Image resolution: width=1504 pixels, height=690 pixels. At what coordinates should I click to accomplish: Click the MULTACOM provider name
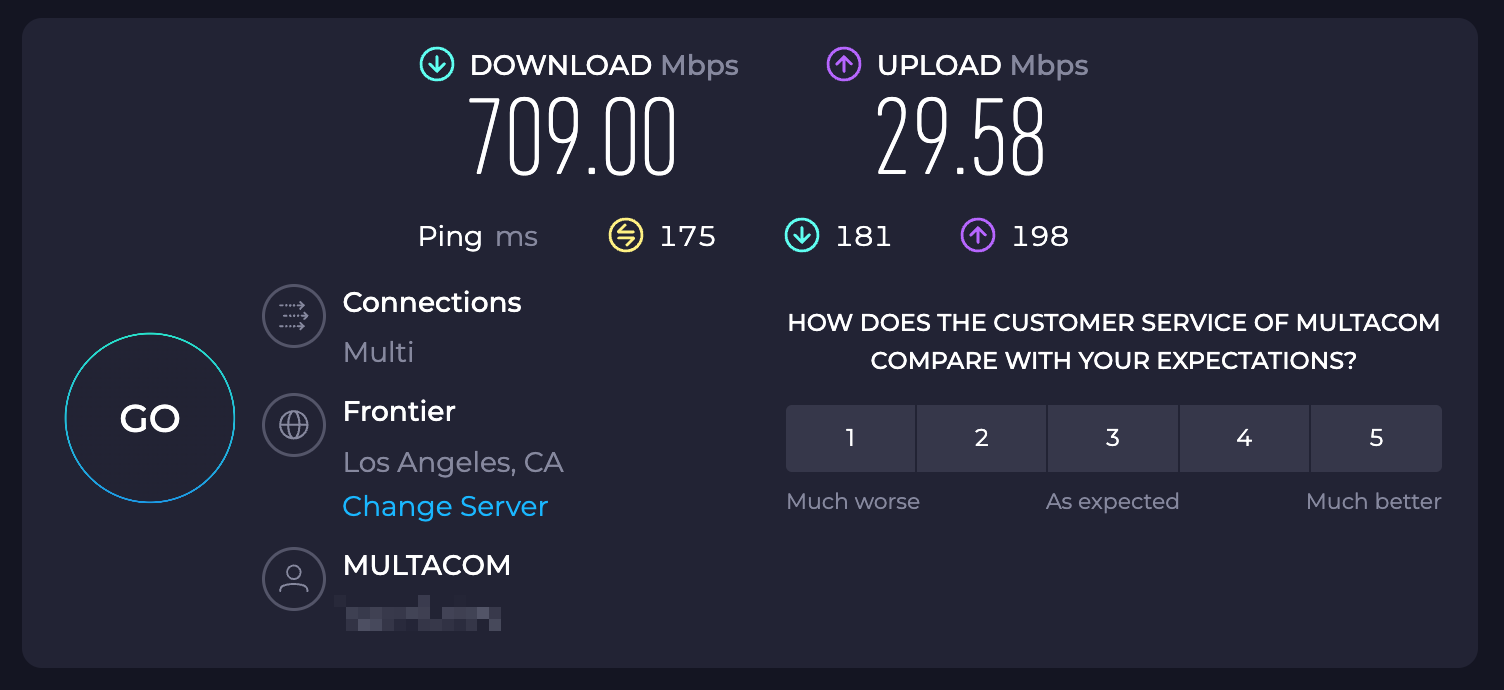(x=427, y=565)
